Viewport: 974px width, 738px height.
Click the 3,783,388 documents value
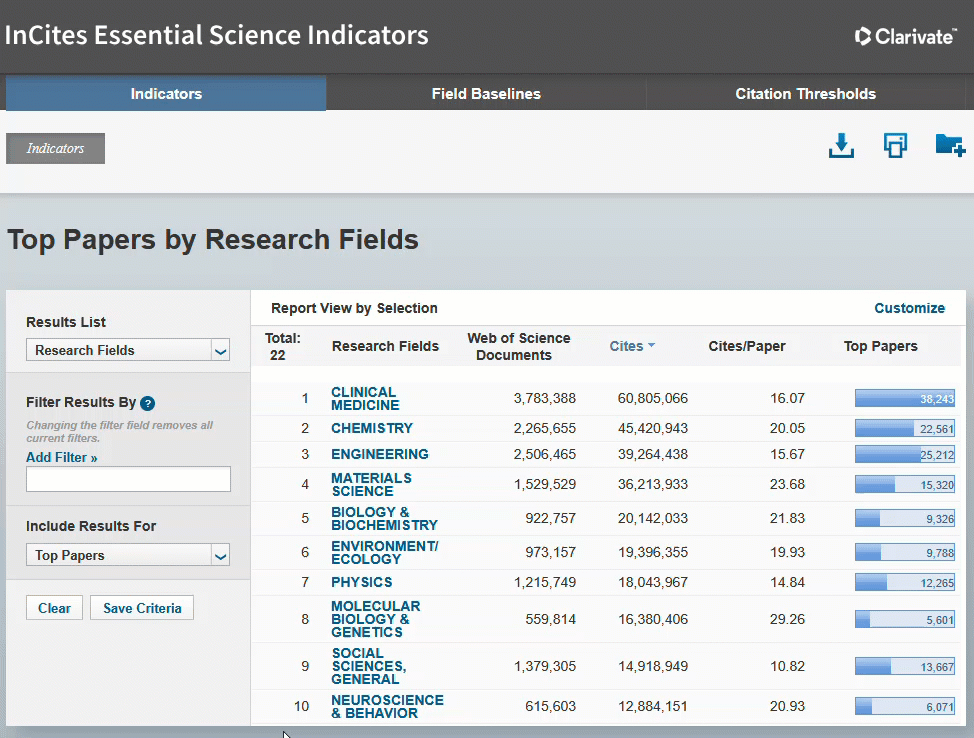[x=544, y=398]
